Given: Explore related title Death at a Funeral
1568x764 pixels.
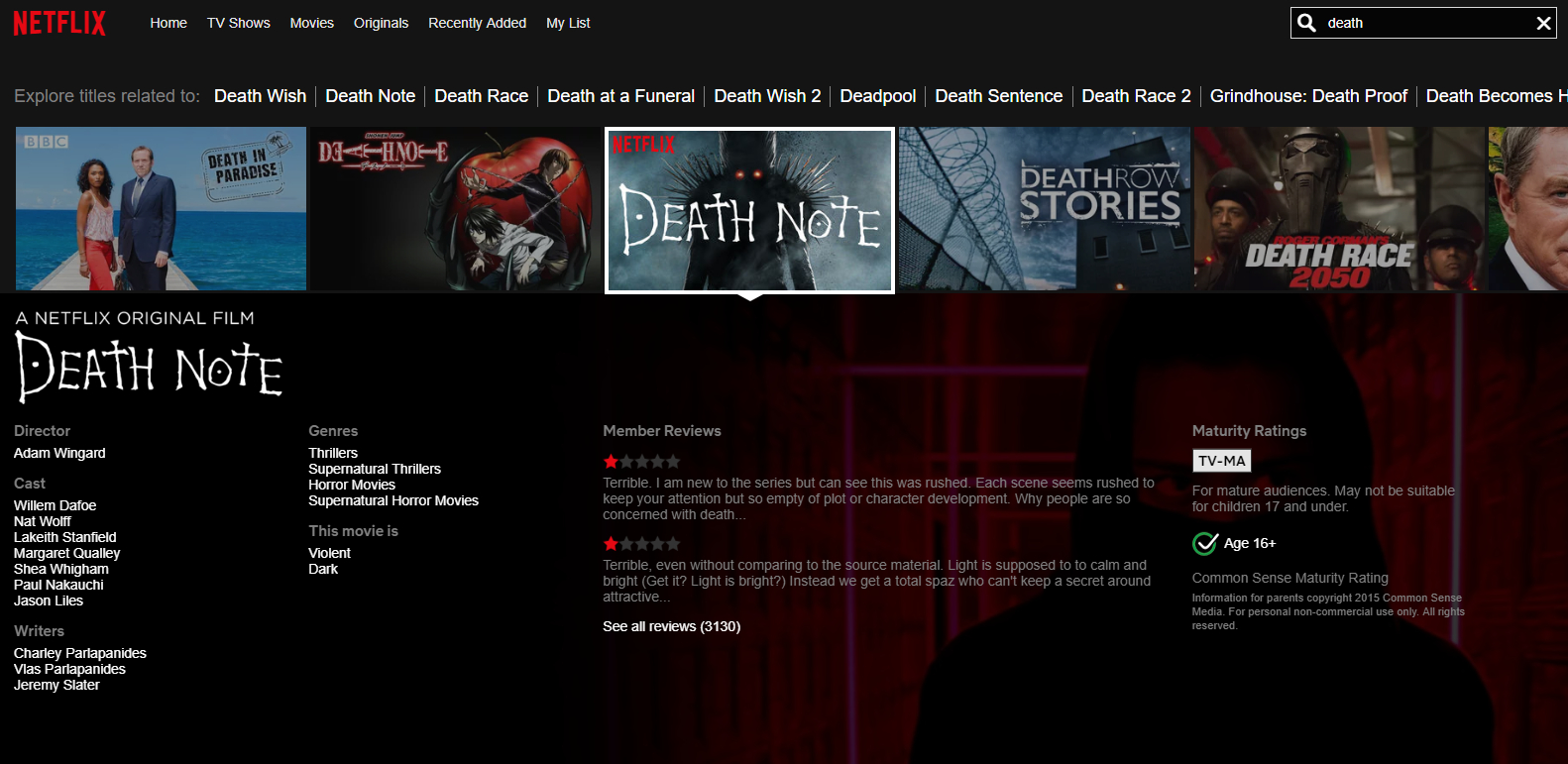Looking at the screenshot, I should pos(620,96).
